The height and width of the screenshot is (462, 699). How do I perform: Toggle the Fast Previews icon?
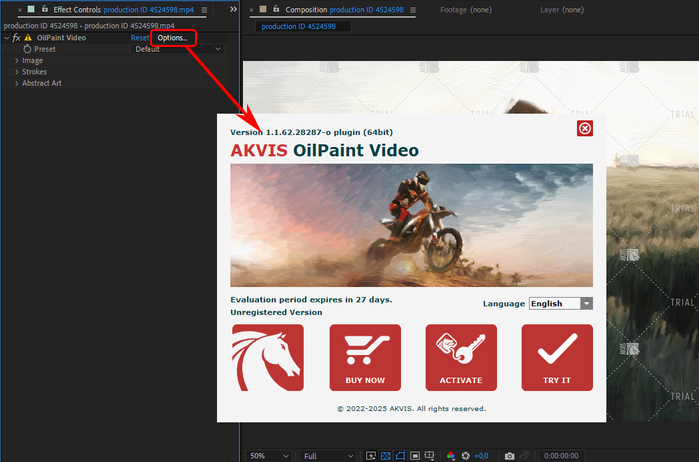click(x=370, y=456)
